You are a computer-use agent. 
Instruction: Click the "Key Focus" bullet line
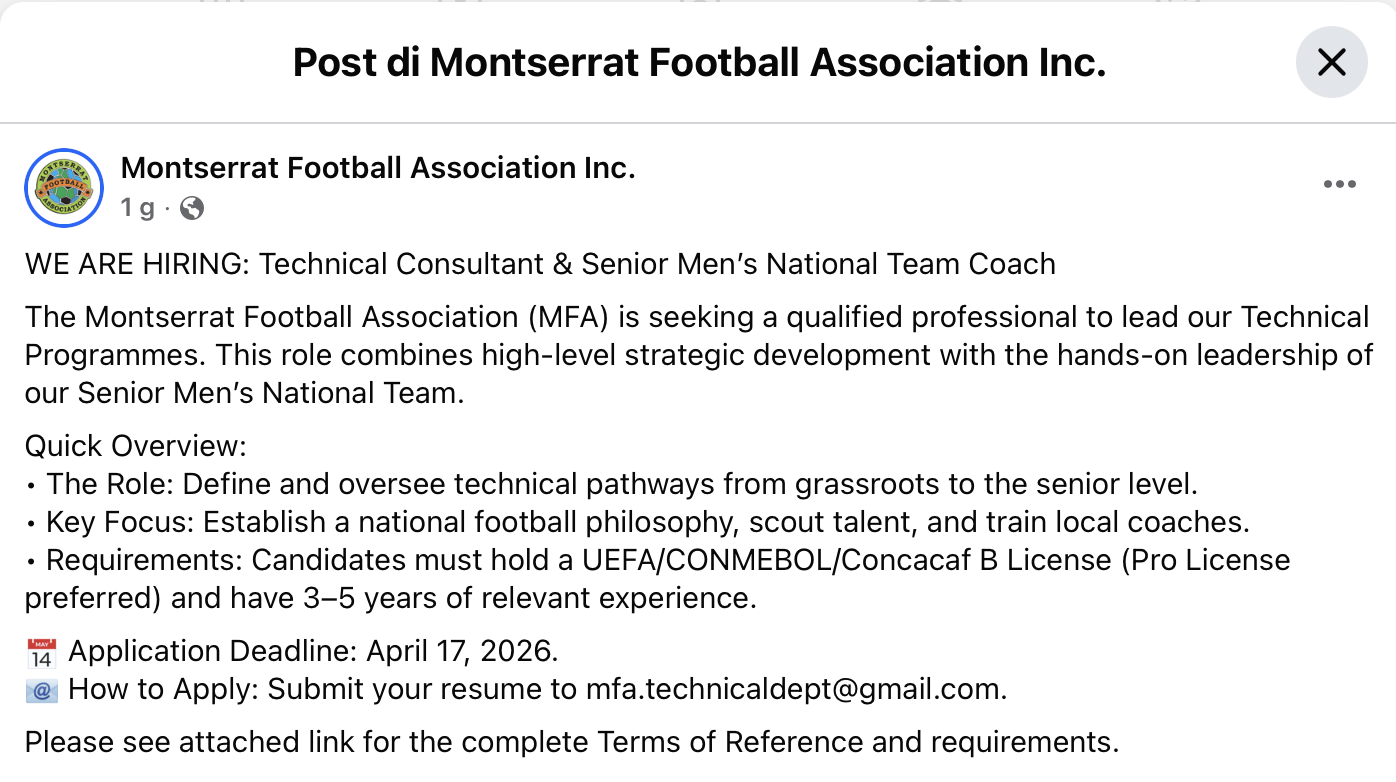647,522
